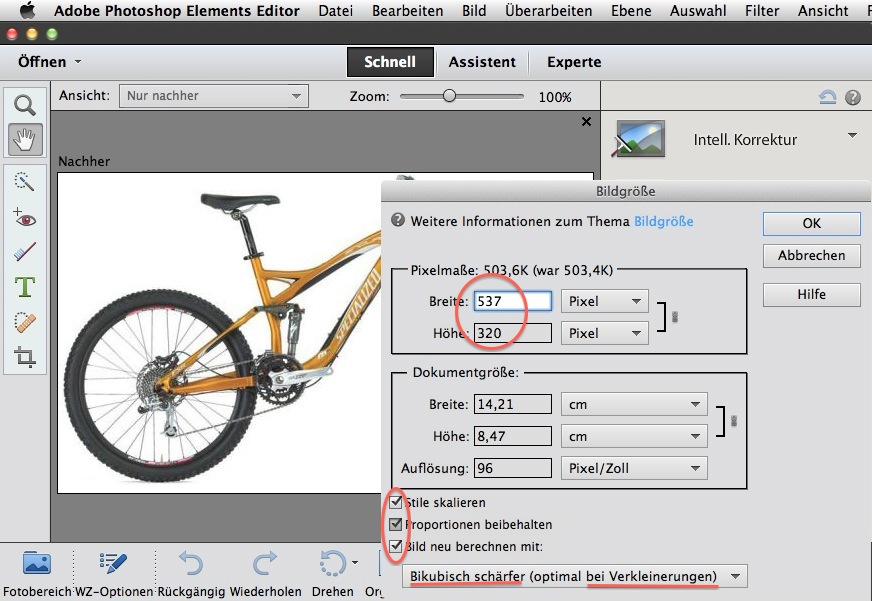
Task: Open the Drehen dropdown arrow
Action: coord(354,563)
